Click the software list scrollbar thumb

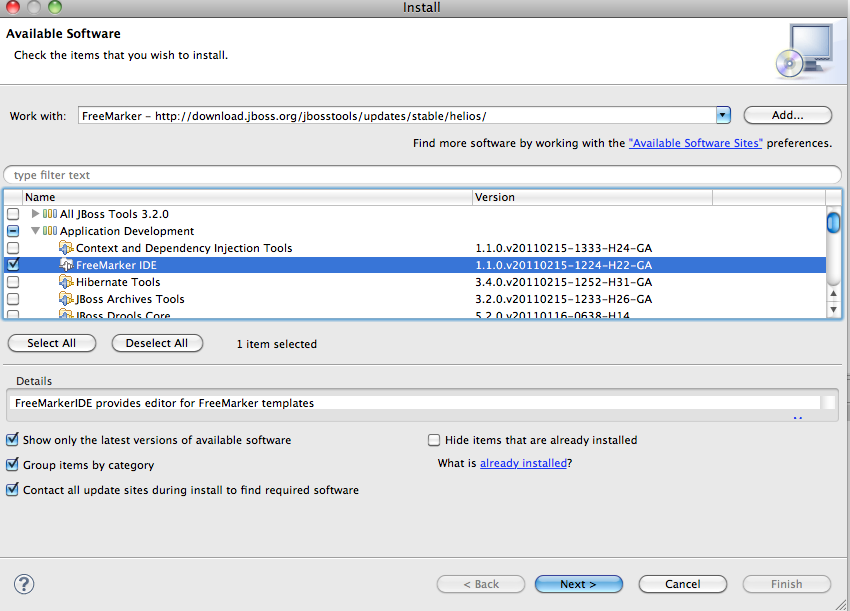pos(833,223)
